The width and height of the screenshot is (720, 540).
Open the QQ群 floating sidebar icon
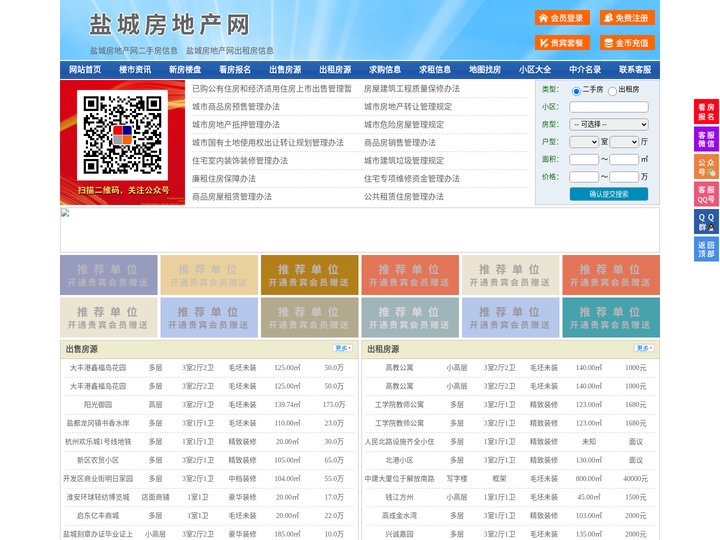(x=706, y=222)
